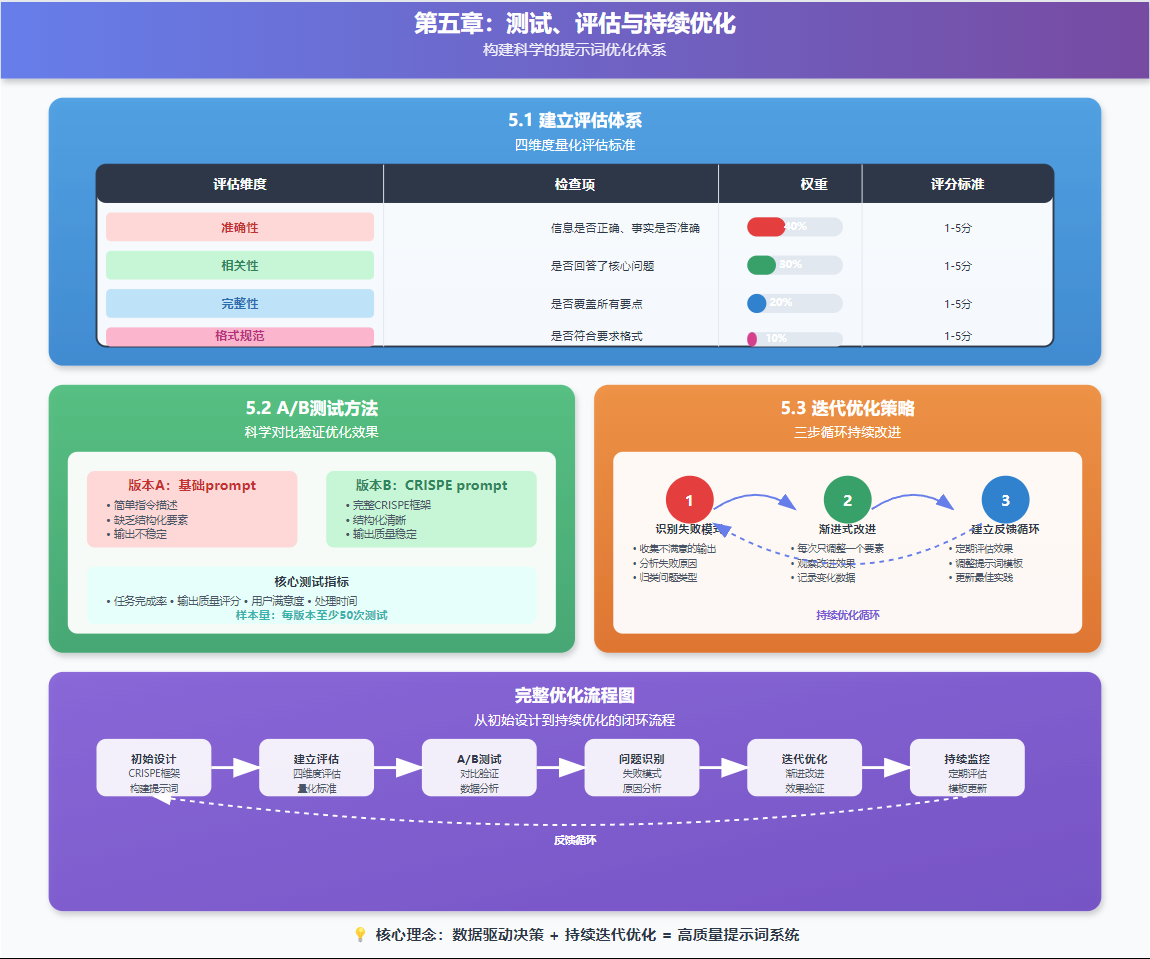1150x959 pixels.
Task: Select the 格式规范 dimension tag
Action: pos(240,336)
